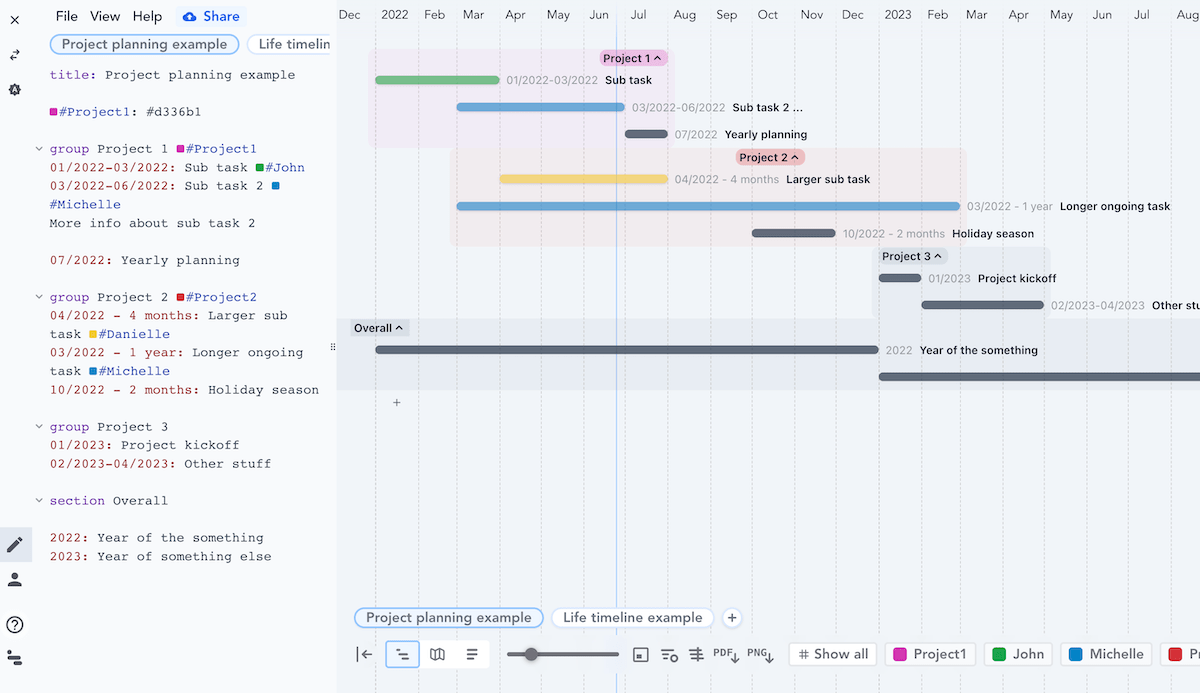The height and width of the screenshot is (693, 1200).
Task: Export the timeline as PNG
Action: click(758, 653)
